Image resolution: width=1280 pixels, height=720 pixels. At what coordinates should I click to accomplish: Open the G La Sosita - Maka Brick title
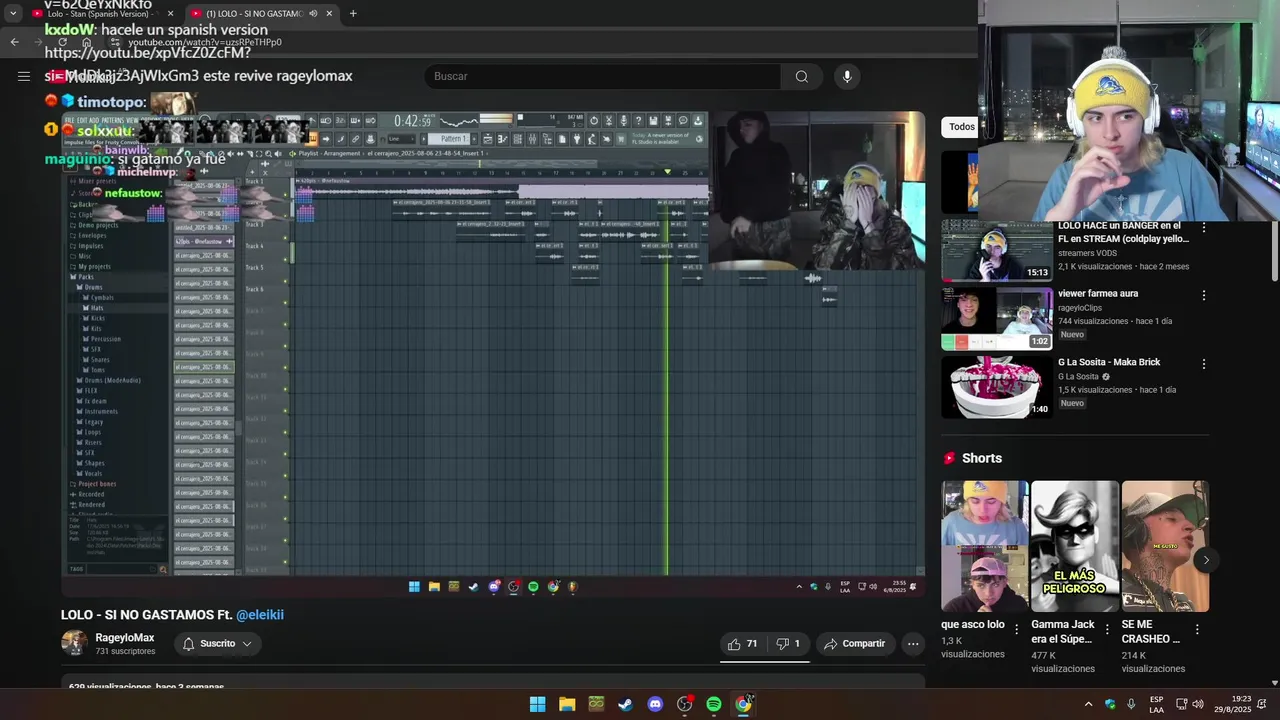1109,362
